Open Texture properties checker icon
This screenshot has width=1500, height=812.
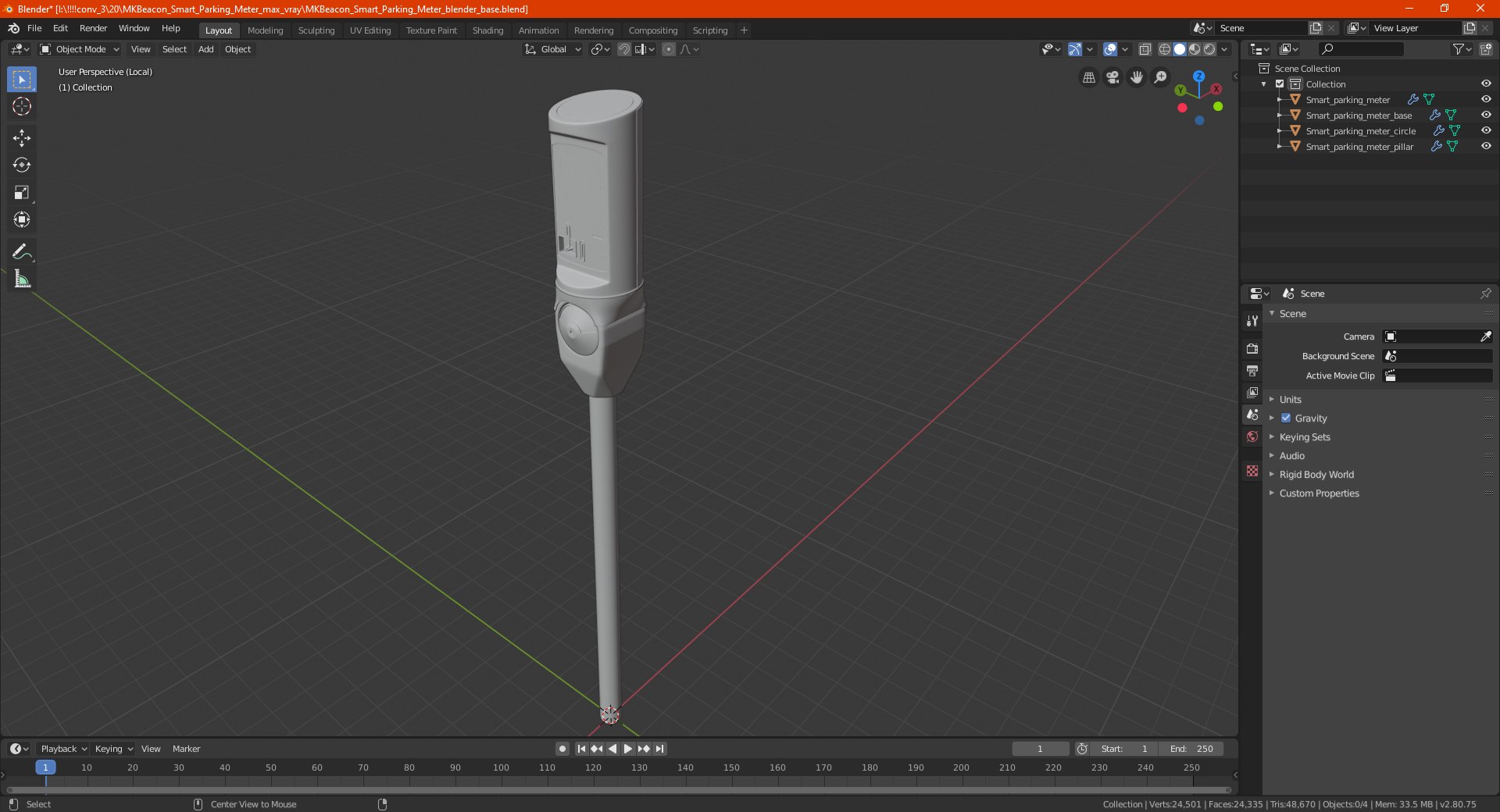pyautogui.click(x=1252, y=471)
